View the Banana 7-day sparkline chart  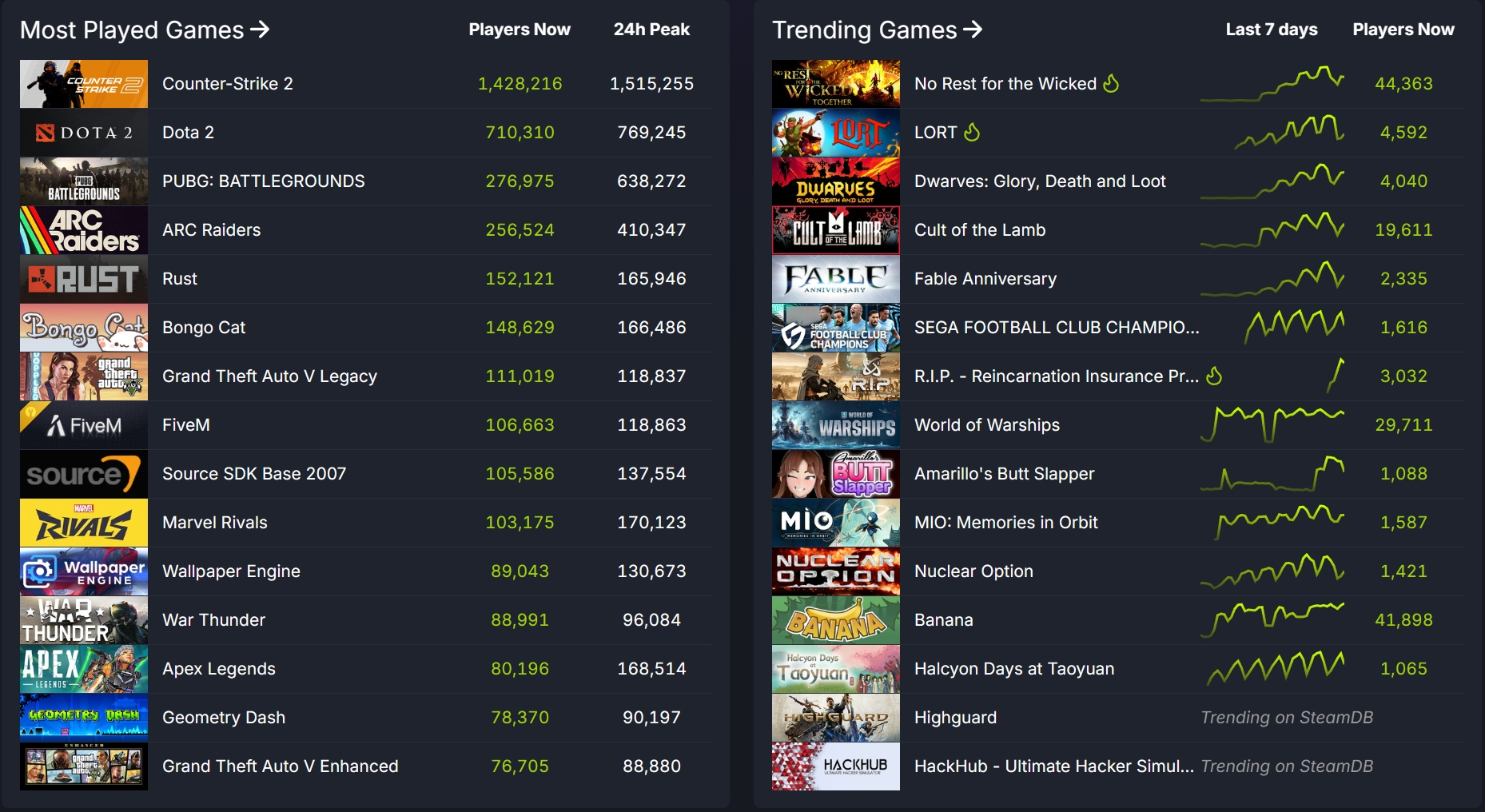coord(1272,619)
